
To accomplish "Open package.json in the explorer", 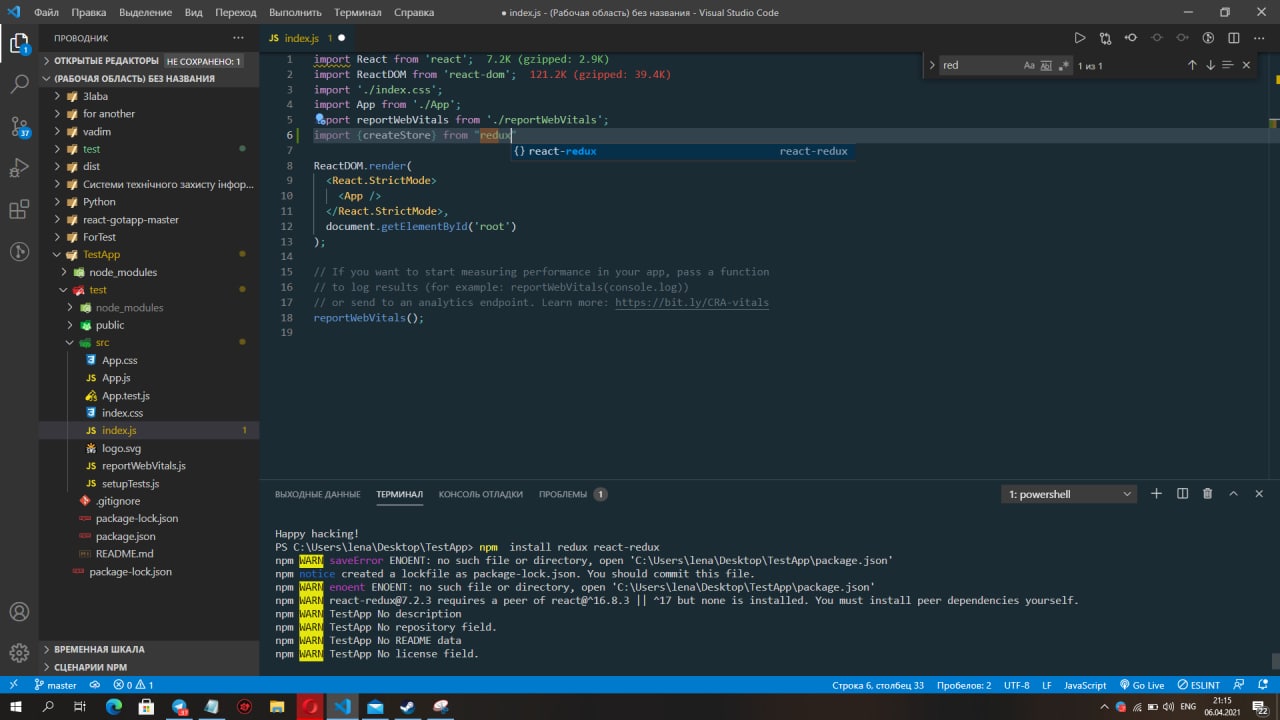I will point(125,536).
